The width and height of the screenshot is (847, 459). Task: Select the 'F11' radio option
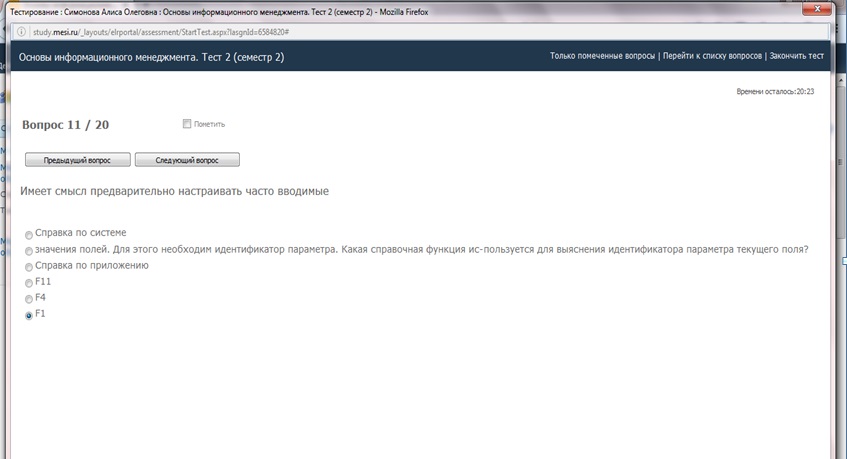29,283
